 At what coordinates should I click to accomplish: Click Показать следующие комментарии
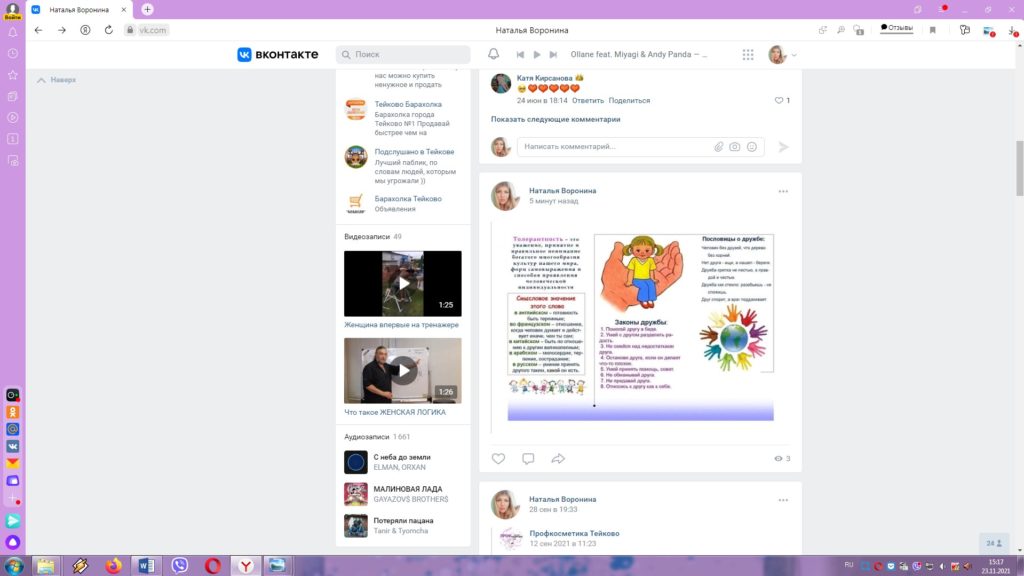pos(555,119)
